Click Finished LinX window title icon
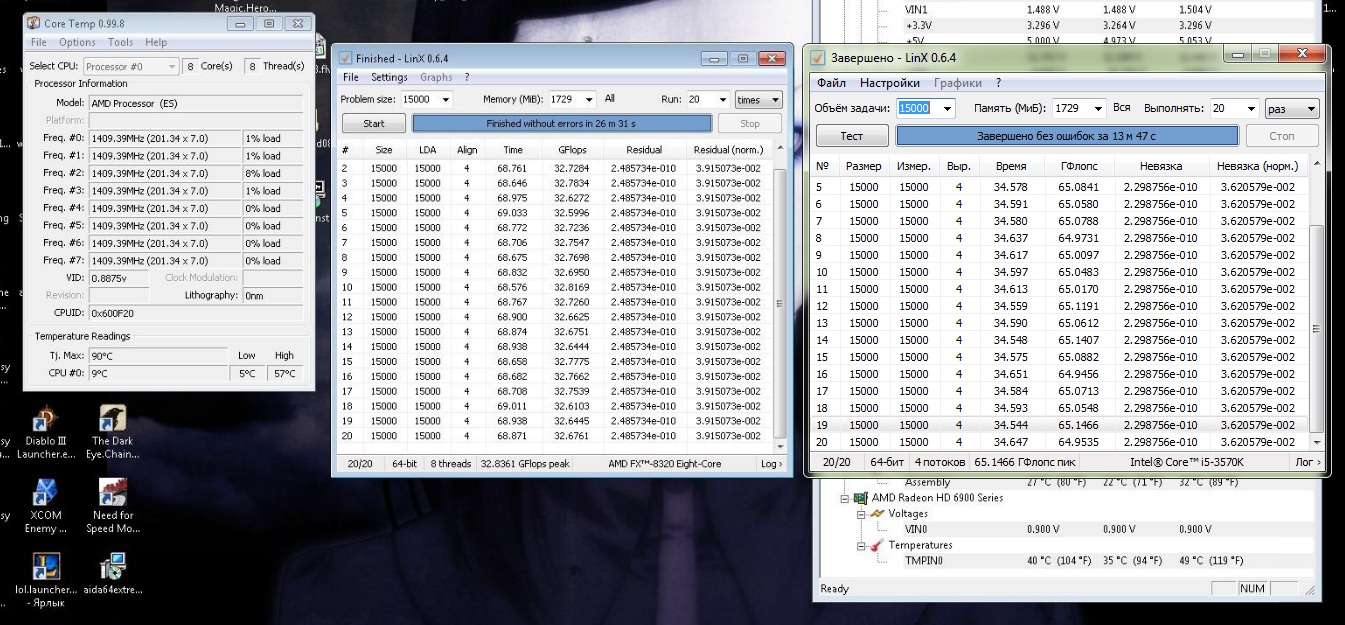1345x625 pixels. (x=346, y=59)
